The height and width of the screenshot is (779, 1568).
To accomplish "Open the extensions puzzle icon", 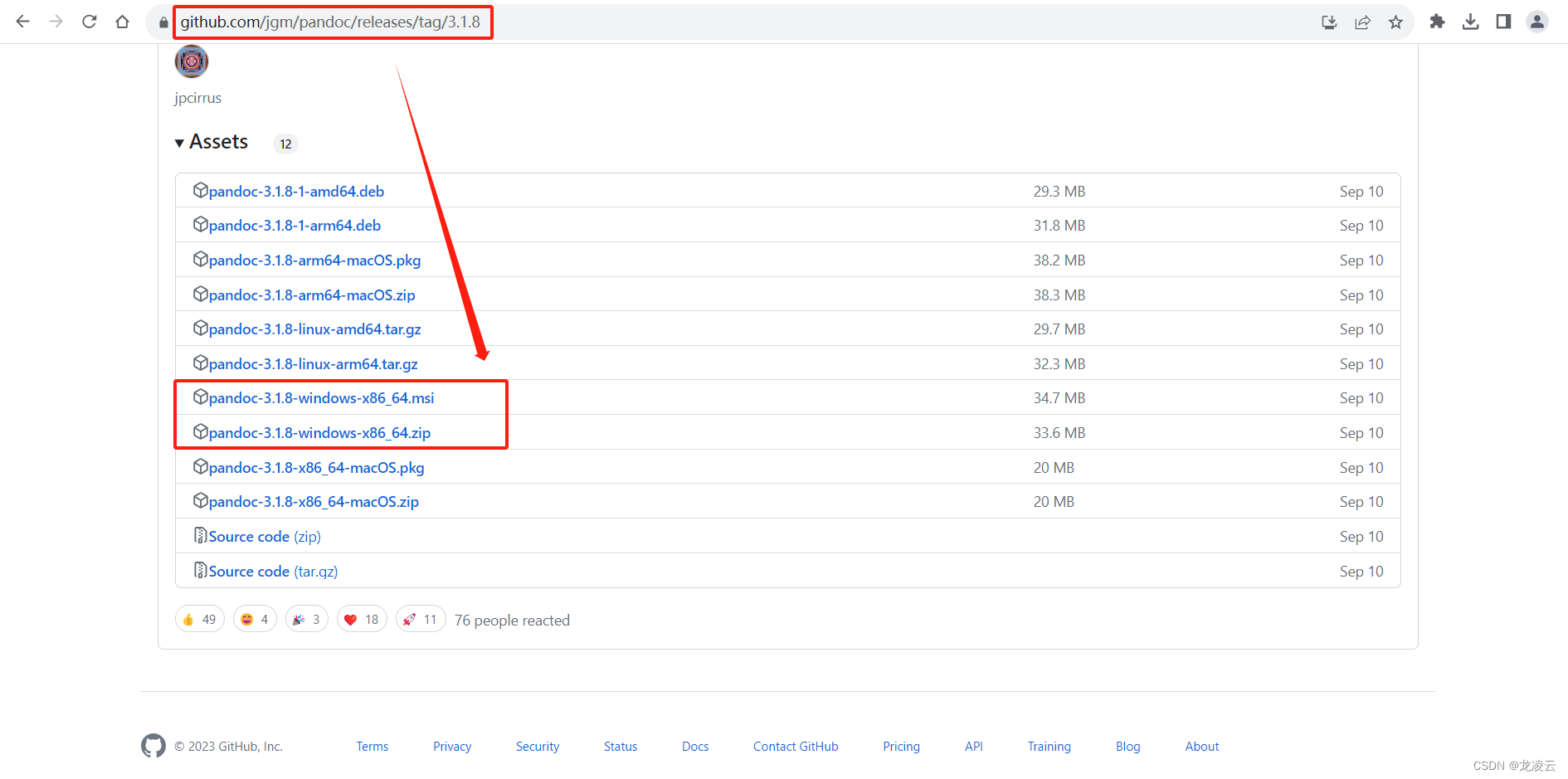I will pos(1437,22).
